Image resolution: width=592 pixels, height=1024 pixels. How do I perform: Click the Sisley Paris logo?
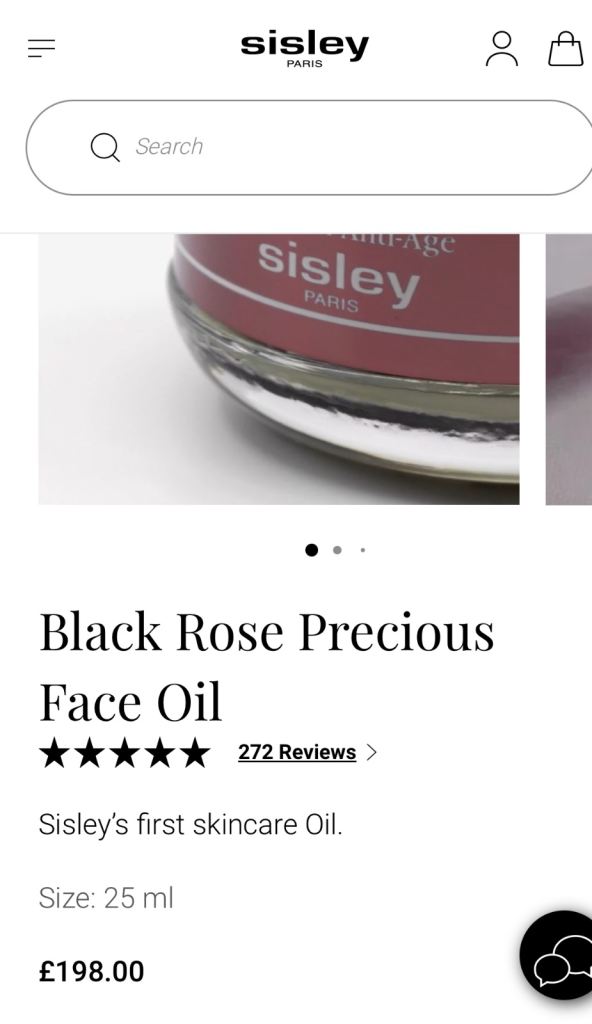pos(304,50)
